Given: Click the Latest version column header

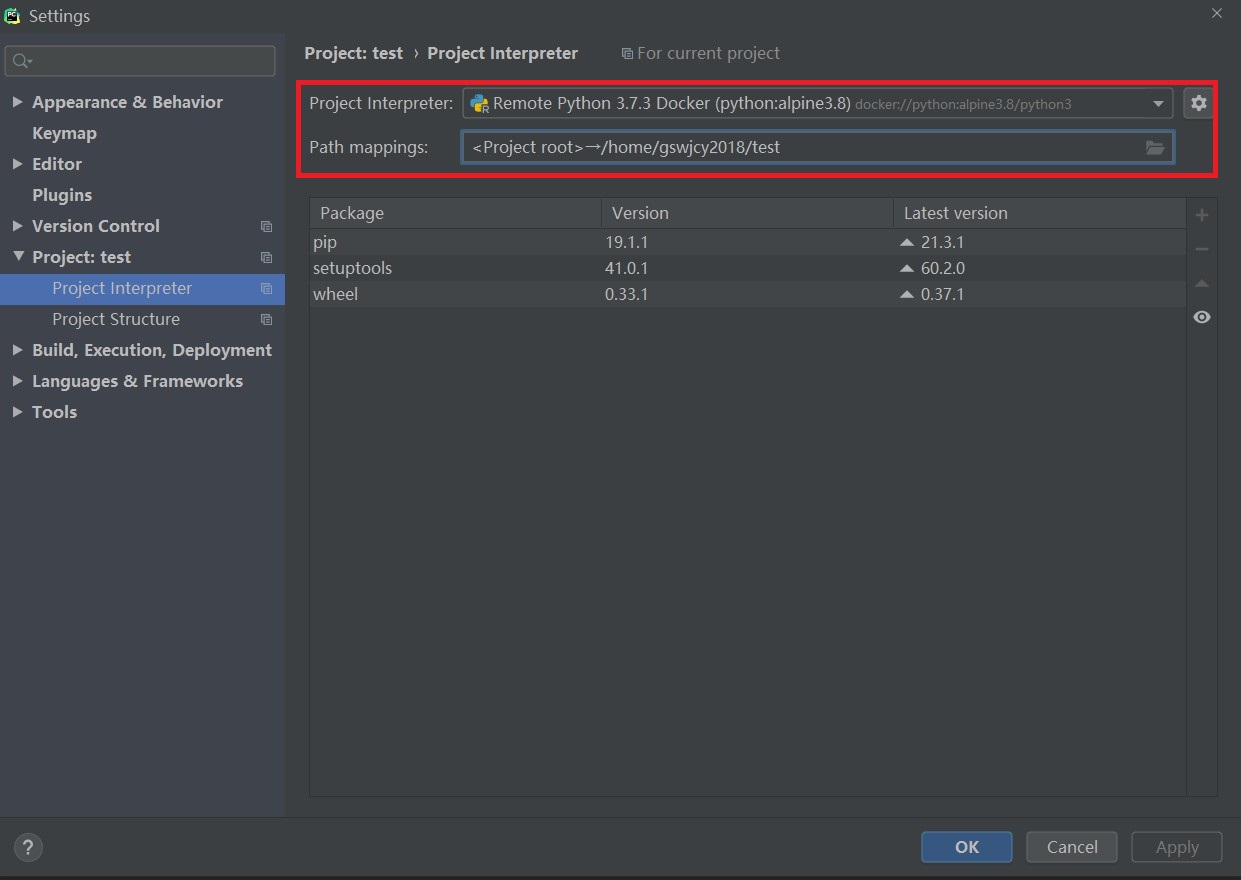Looking at the screenshot, I should click(x=1039, y=213).
